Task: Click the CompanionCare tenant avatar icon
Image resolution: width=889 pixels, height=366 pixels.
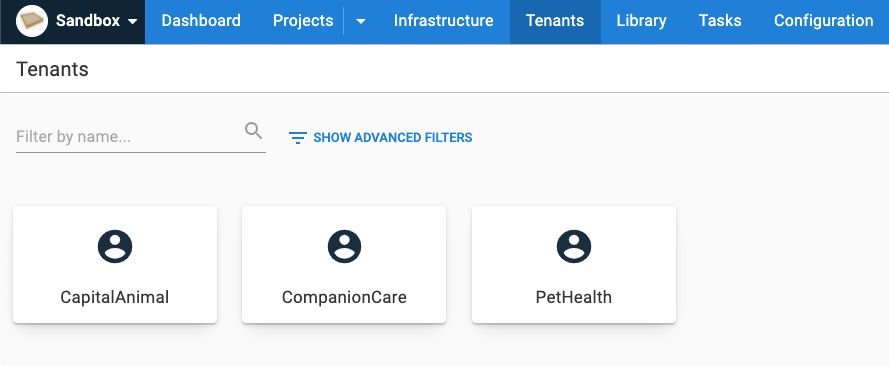Action: [x=344, y=246]
